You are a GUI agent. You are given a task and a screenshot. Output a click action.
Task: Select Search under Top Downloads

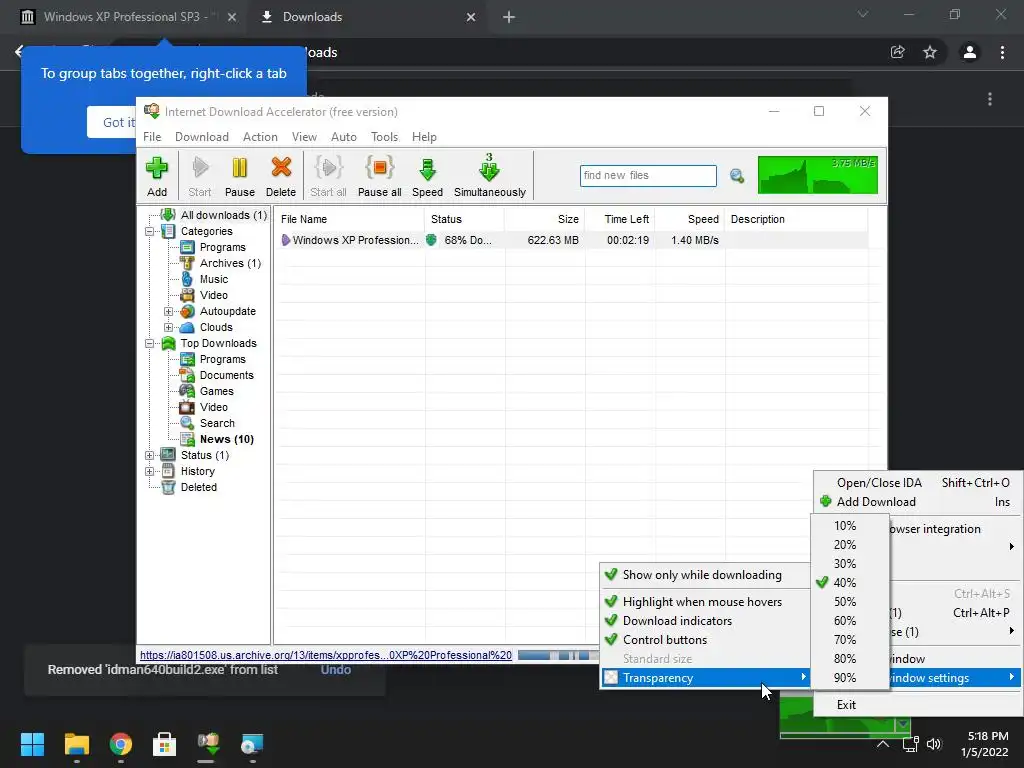click(x=217, y=423)
